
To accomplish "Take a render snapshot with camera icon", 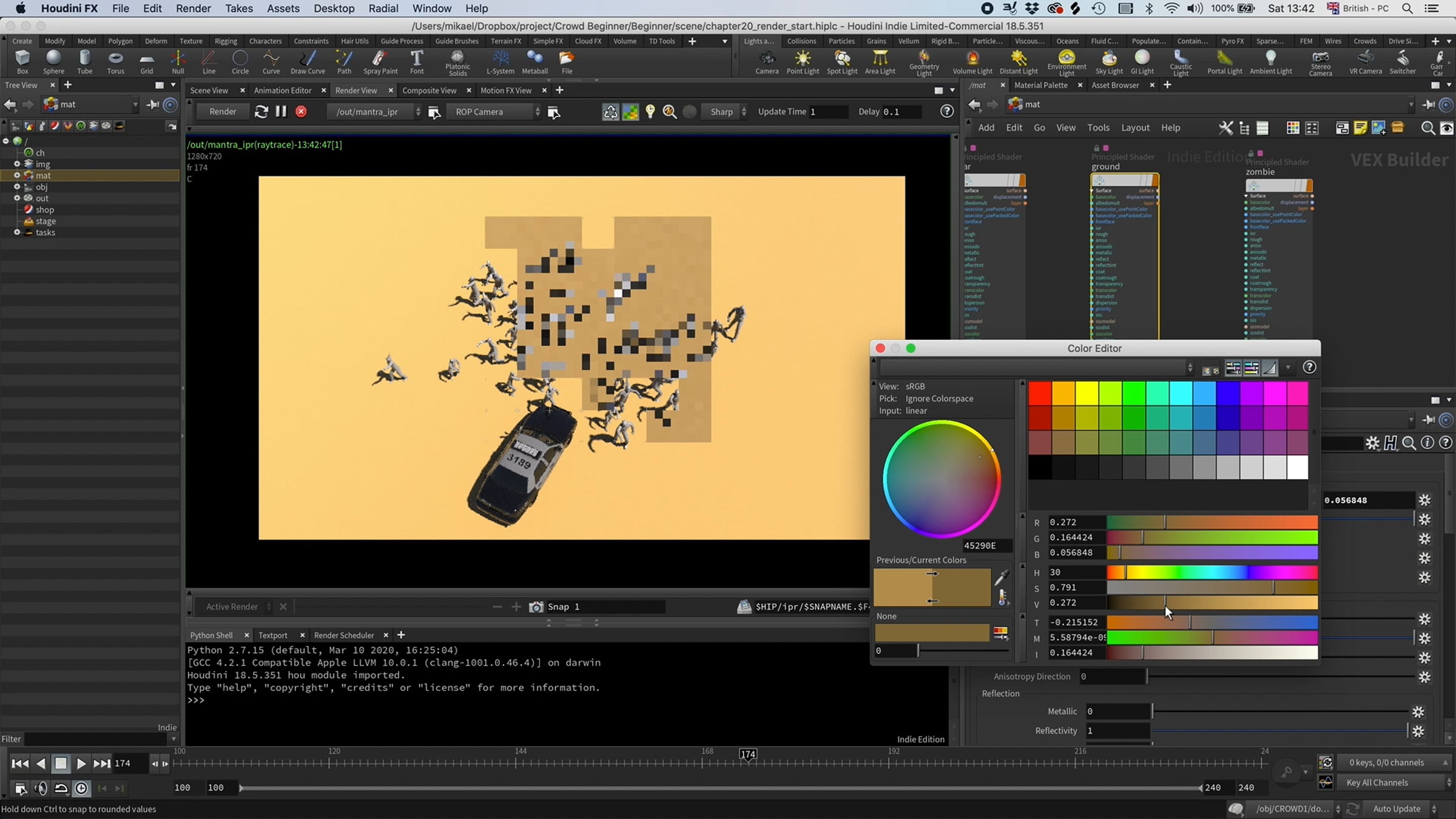I will (x=536, y=607).
